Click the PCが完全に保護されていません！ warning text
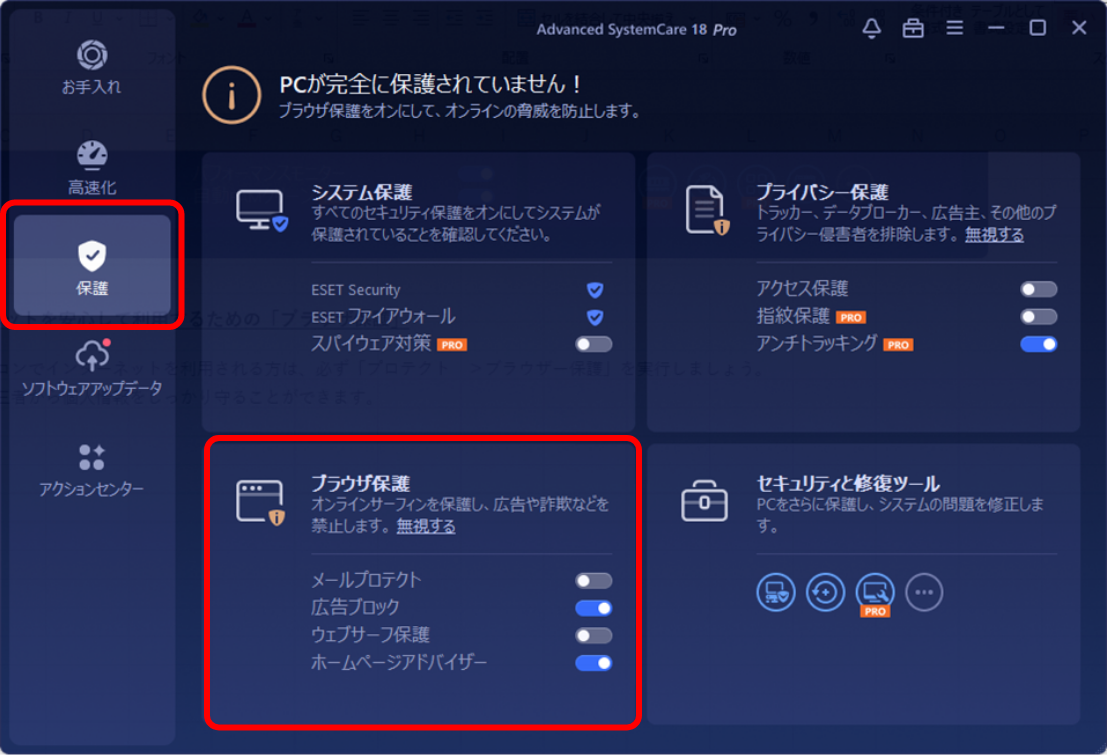The height and width of the screenshot is (755, 1107). (431, 85)
